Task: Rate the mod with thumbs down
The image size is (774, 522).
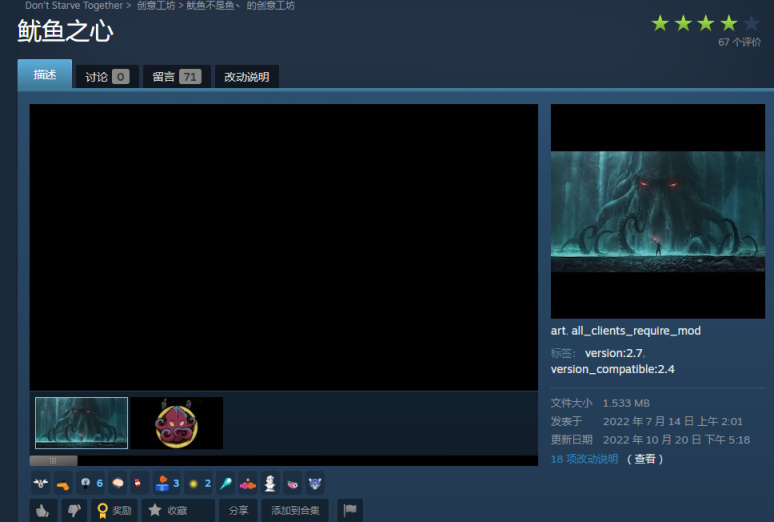Action: [x=74, y=510]
